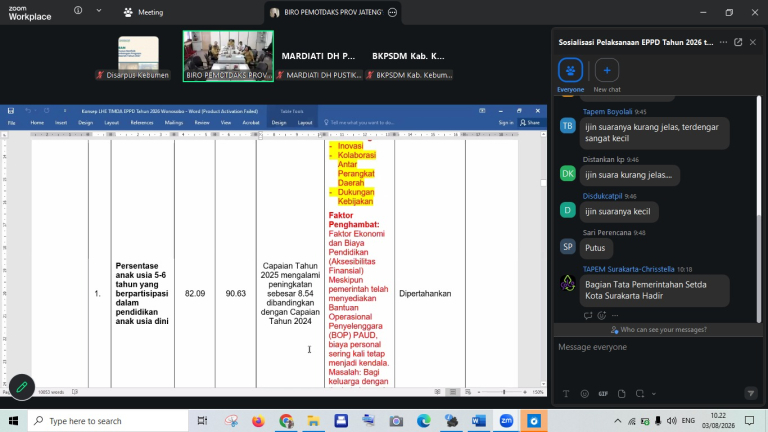Show hidden system tray icons
Viewport: 768px width, 432px height.
[x=617, y=421]
